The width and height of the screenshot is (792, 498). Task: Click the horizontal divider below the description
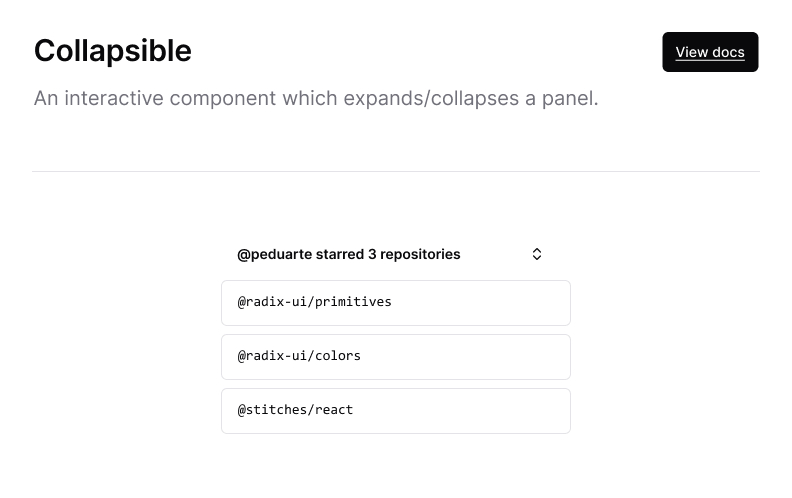pos(395,171)
